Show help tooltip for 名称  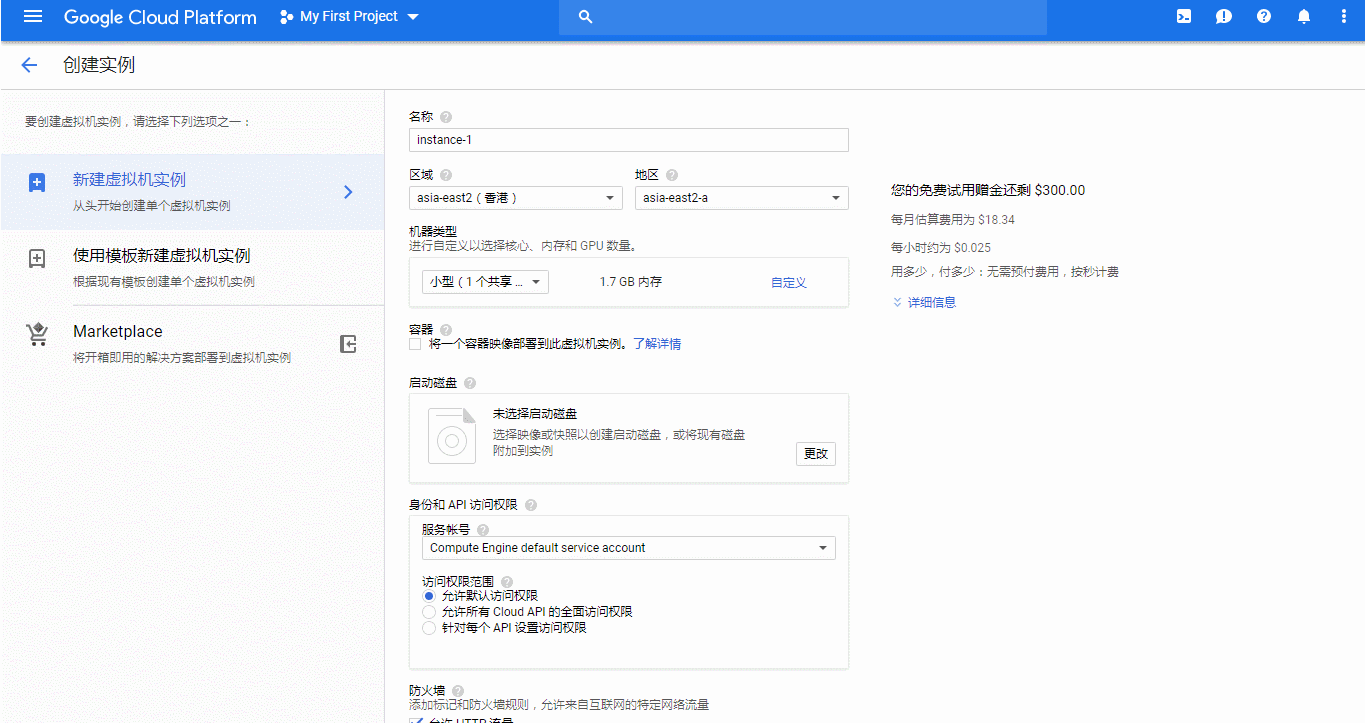pos(446,117)
